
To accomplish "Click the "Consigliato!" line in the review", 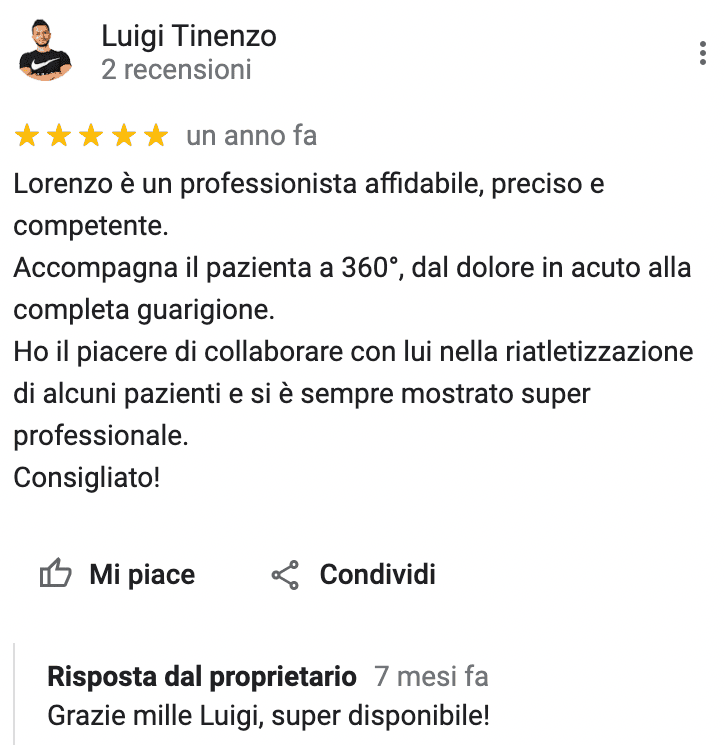I will (x=86, y=478).
